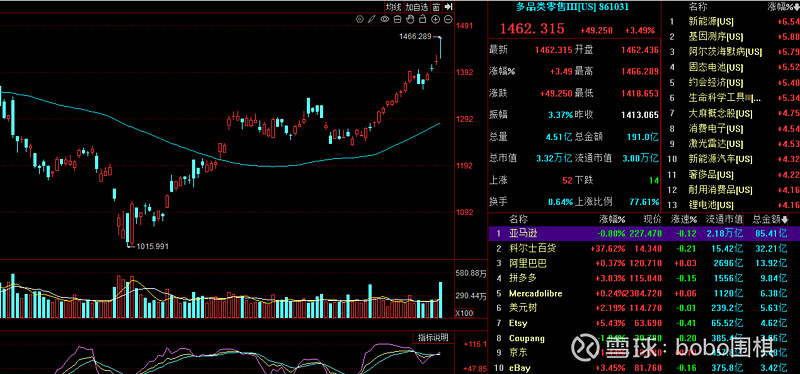Click 科尔士百货 gain value +37.62%
The height and width of the screenshot is (374, 800).
tap(608, 248)
